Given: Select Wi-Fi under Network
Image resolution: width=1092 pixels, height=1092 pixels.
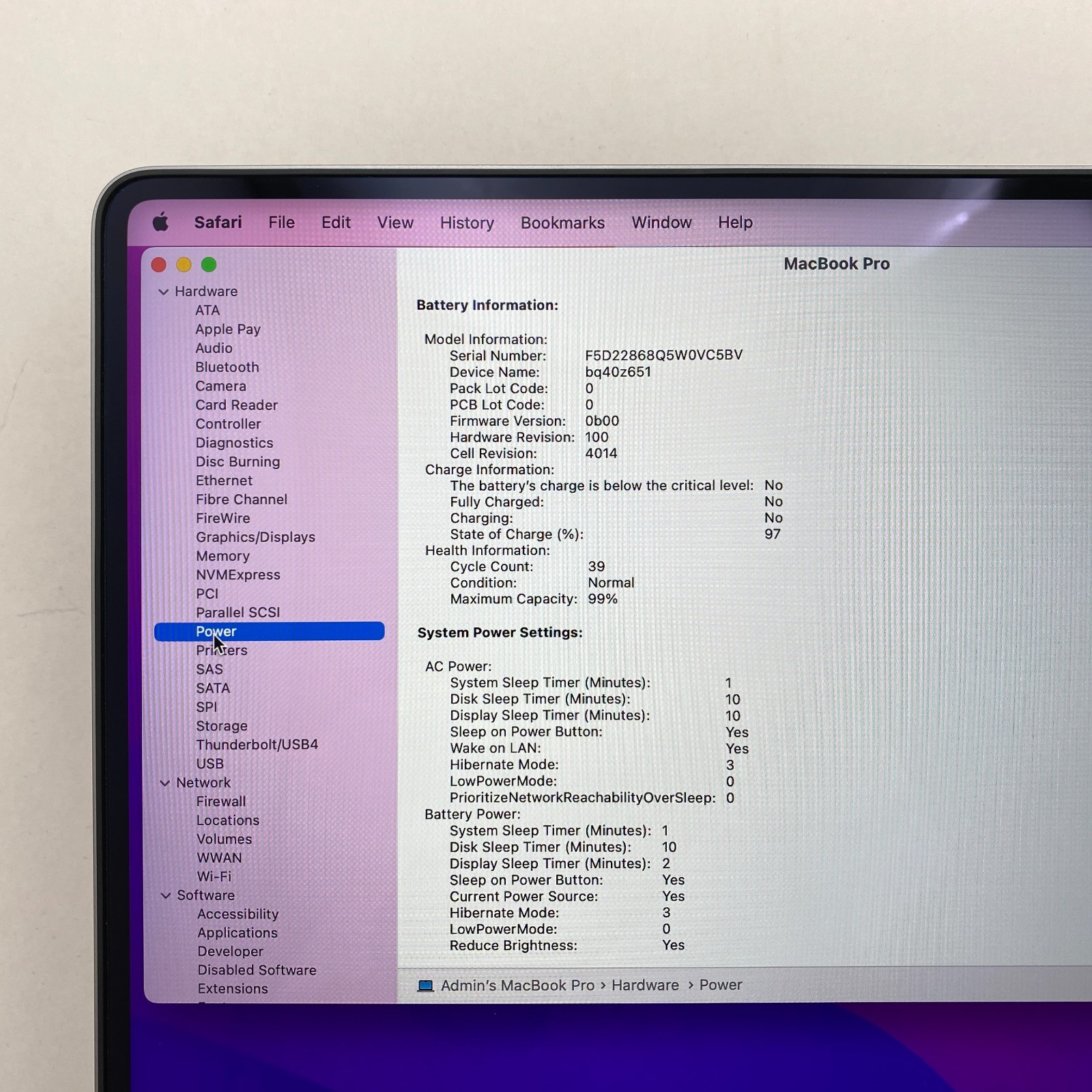Looking at the screenshot, I should coord(214,876).
